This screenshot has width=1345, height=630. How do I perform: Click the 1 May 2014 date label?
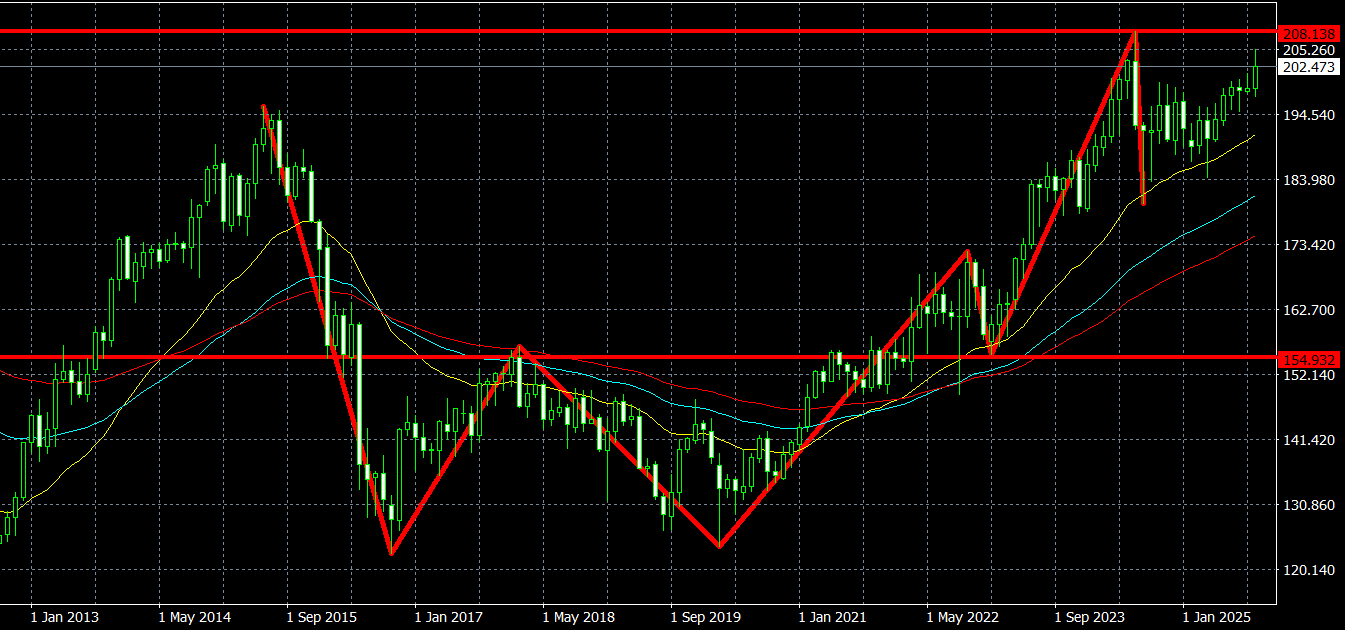click(194, 617)
